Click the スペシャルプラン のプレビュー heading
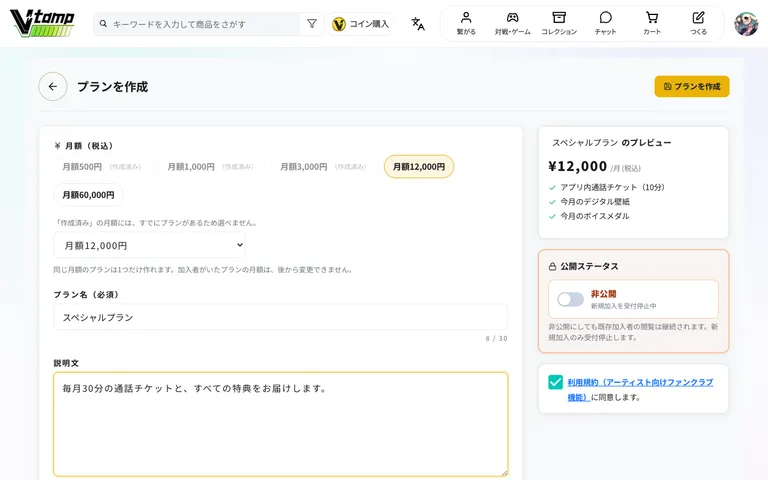Image resolution: width=768 pixels, height=480 pixels. (x=611, y=143)
